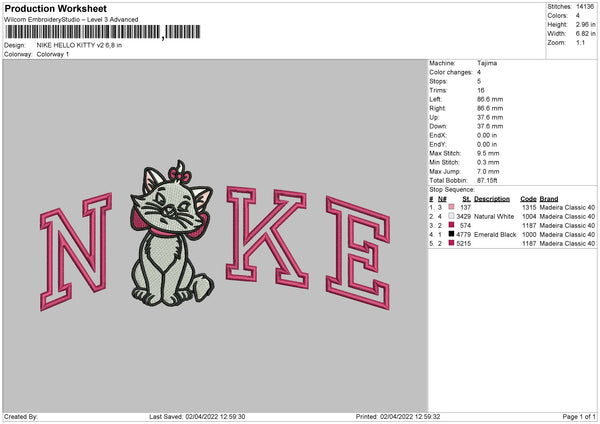Click the Production Worksheet title
Image resolution: width=600 pixels, height=424 pixels.
[x=55, y=8]
